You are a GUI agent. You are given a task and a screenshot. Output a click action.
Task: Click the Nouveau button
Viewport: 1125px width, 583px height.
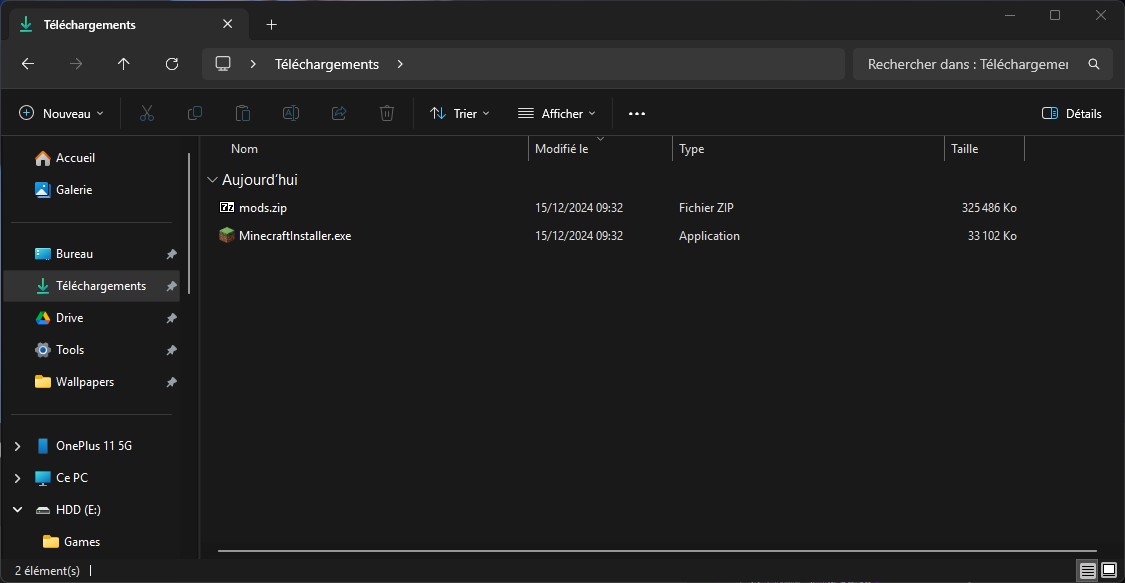(x=61, y=114)
